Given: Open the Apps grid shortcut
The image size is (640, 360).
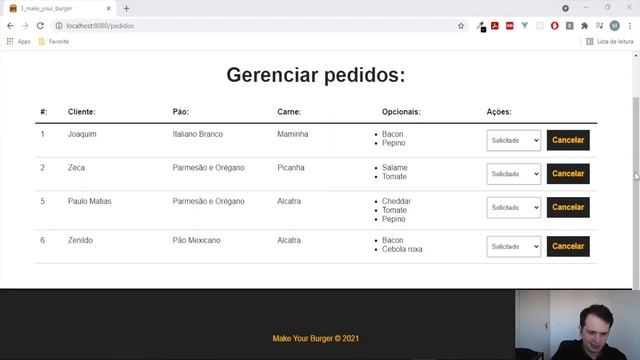Looking at the screenshot, I should coord(18,41).
